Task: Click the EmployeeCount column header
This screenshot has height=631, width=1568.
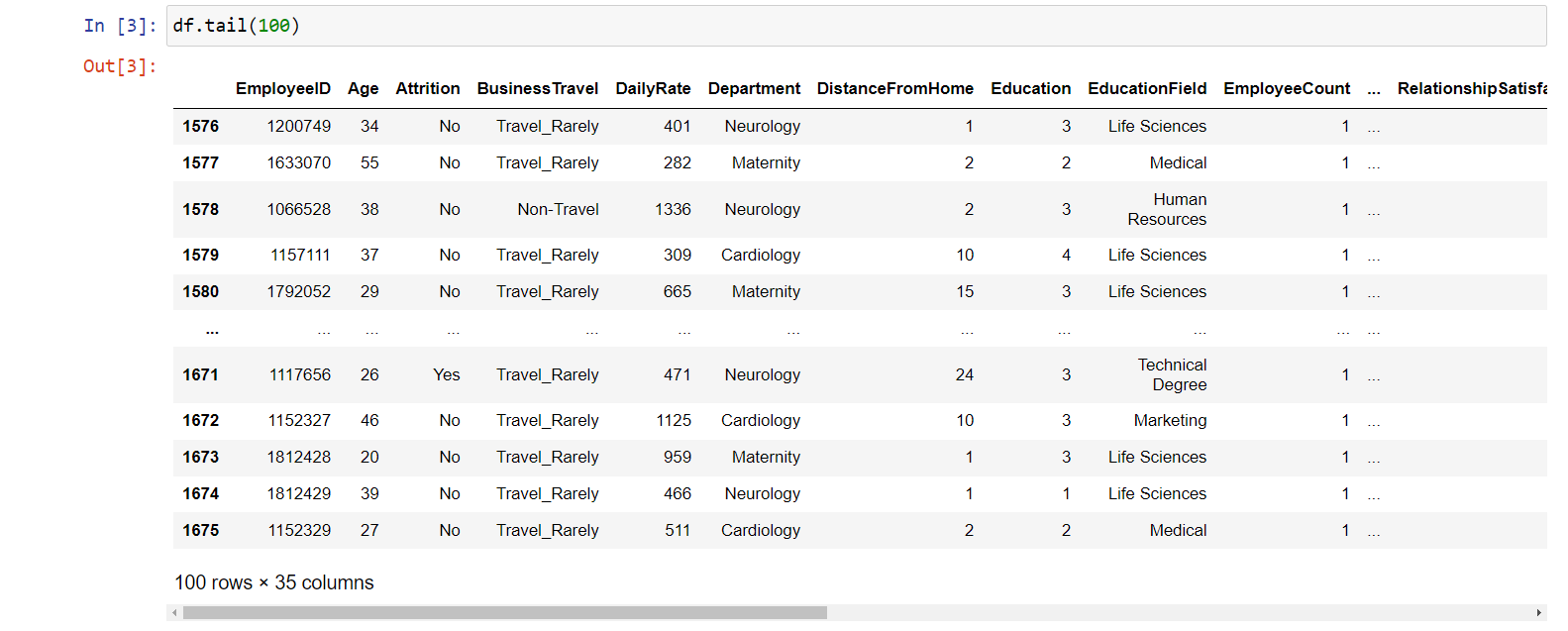Action: click(x=1287, y=89)
